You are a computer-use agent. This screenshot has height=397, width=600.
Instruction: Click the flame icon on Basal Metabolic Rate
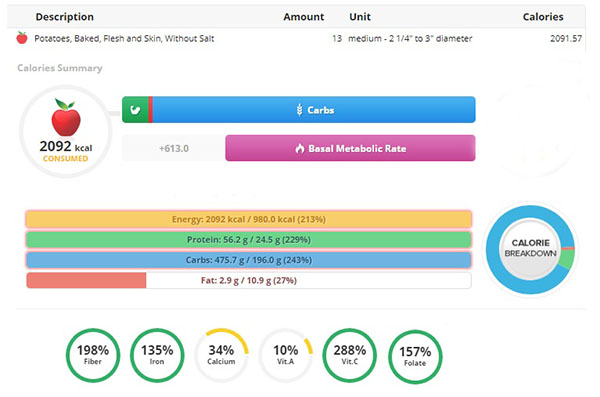[x=300, y=149]
